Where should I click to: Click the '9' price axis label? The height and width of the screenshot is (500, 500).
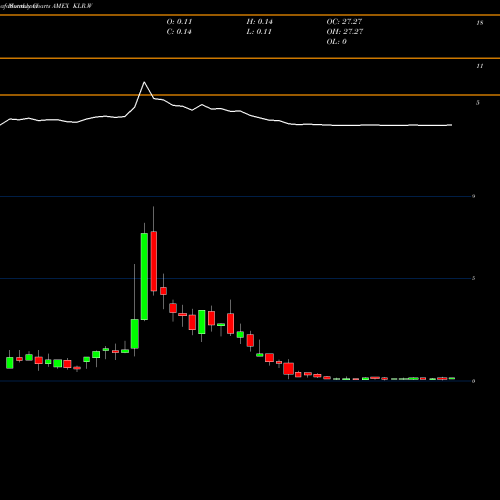tap(473, 196)
